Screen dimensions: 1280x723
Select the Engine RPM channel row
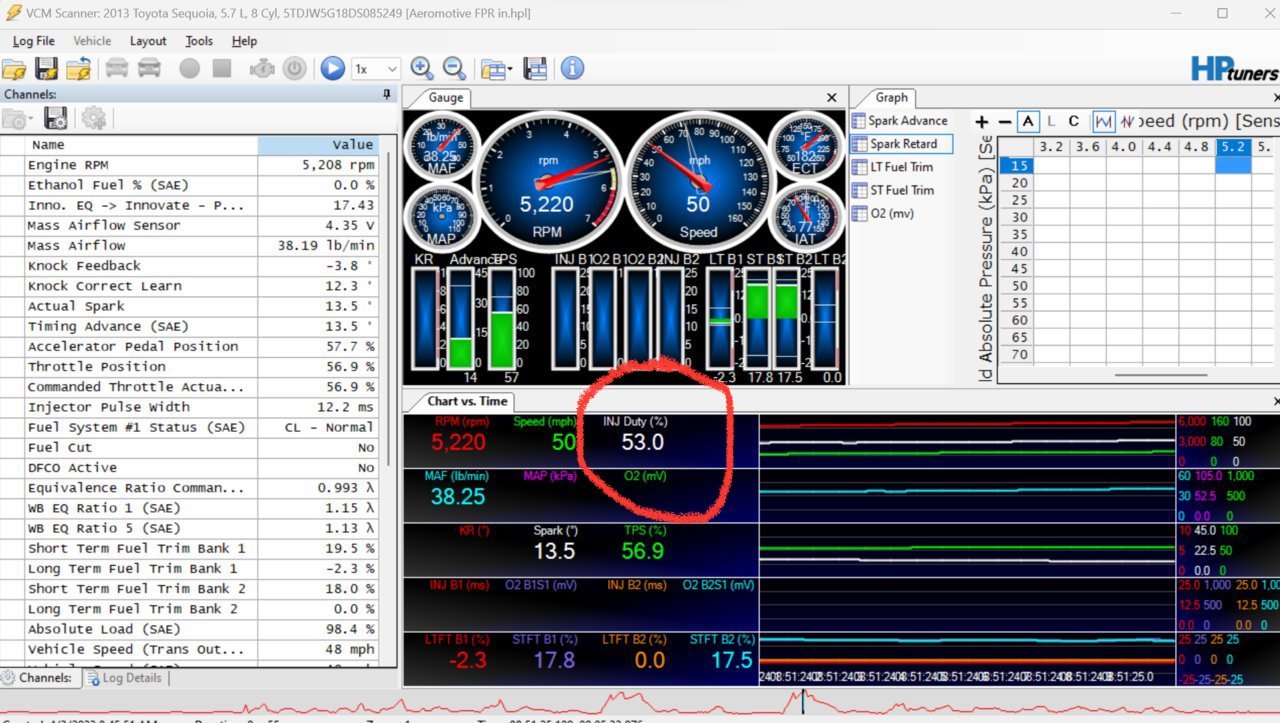coord(190,165)
